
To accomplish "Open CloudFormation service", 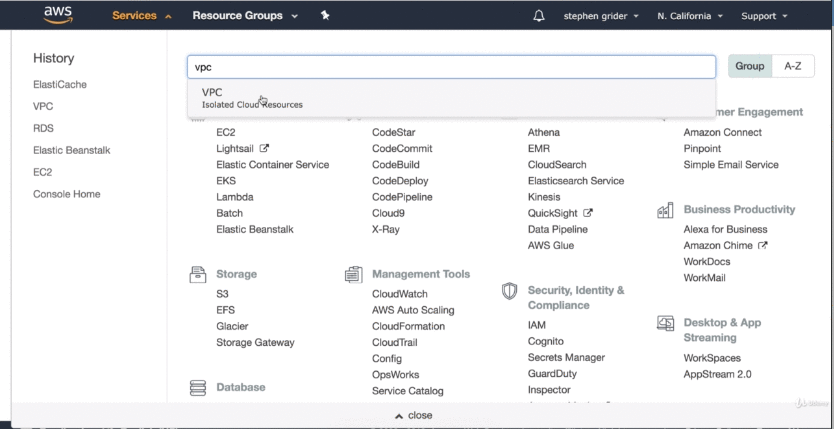I will click(x=408, y=326).
